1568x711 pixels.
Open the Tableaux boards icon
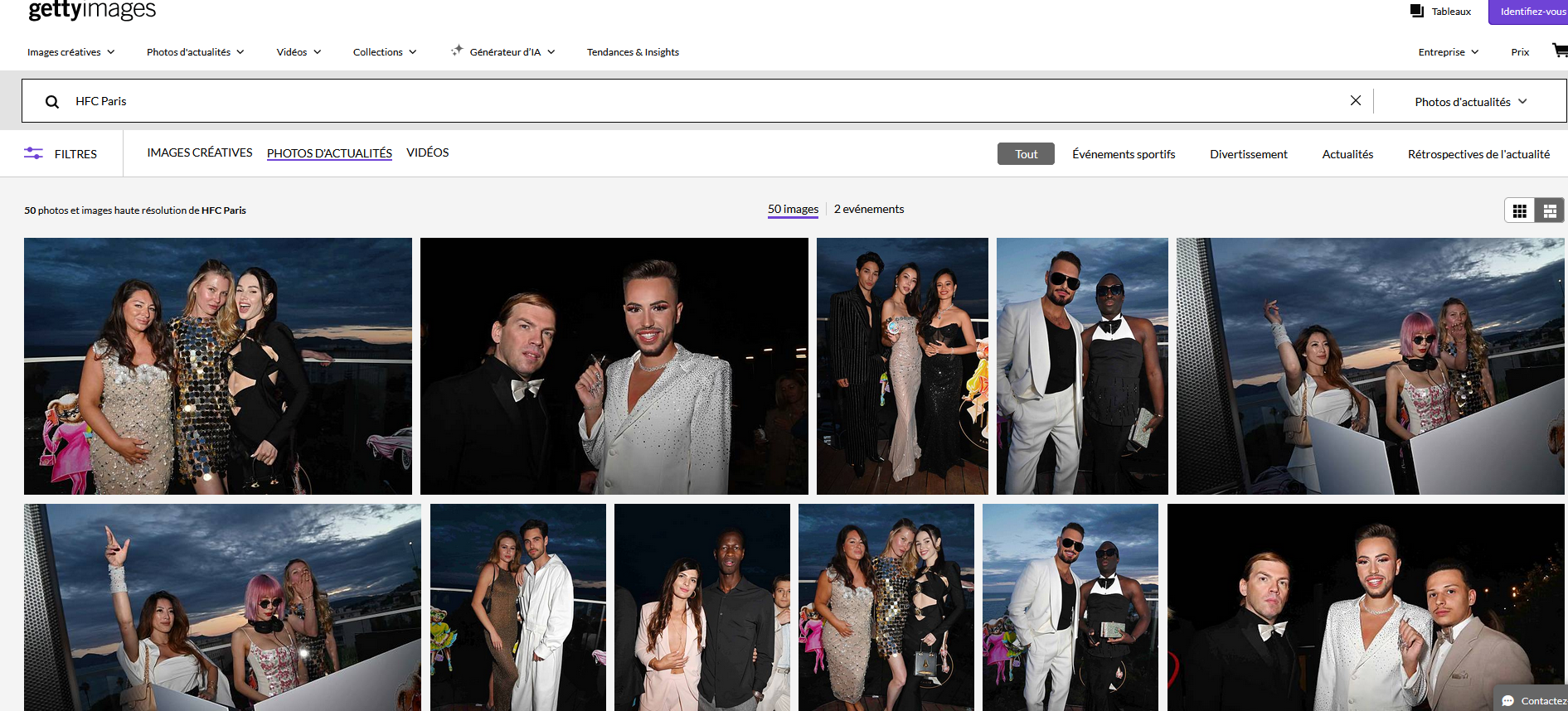click(1417, 11)
